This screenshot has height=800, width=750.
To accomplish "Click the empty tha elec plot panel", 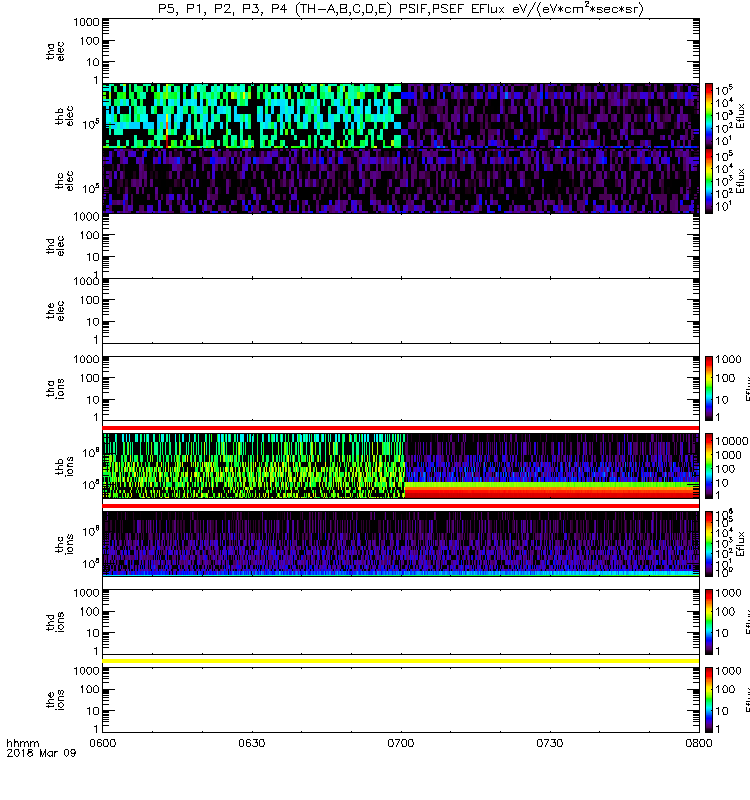I will point(401,51).
